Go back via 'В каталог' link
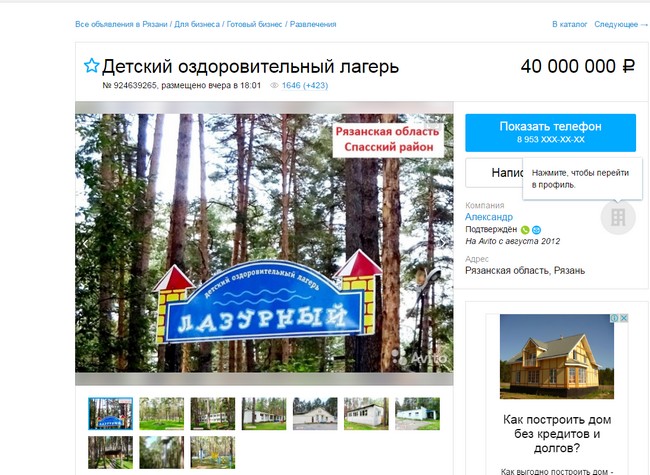 (x=570, y=24)
